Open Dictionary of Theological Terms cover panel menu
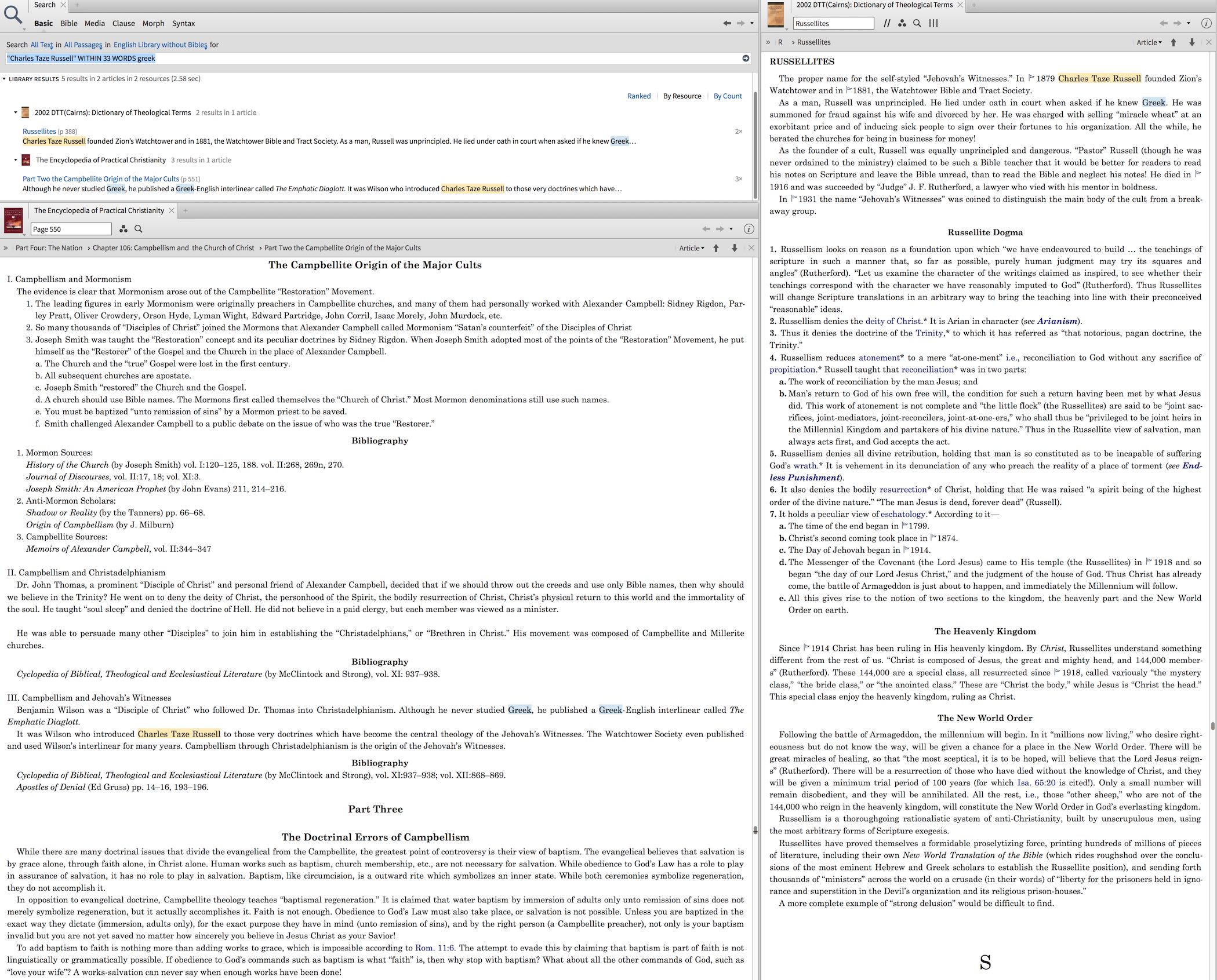 tap(776, 14)
